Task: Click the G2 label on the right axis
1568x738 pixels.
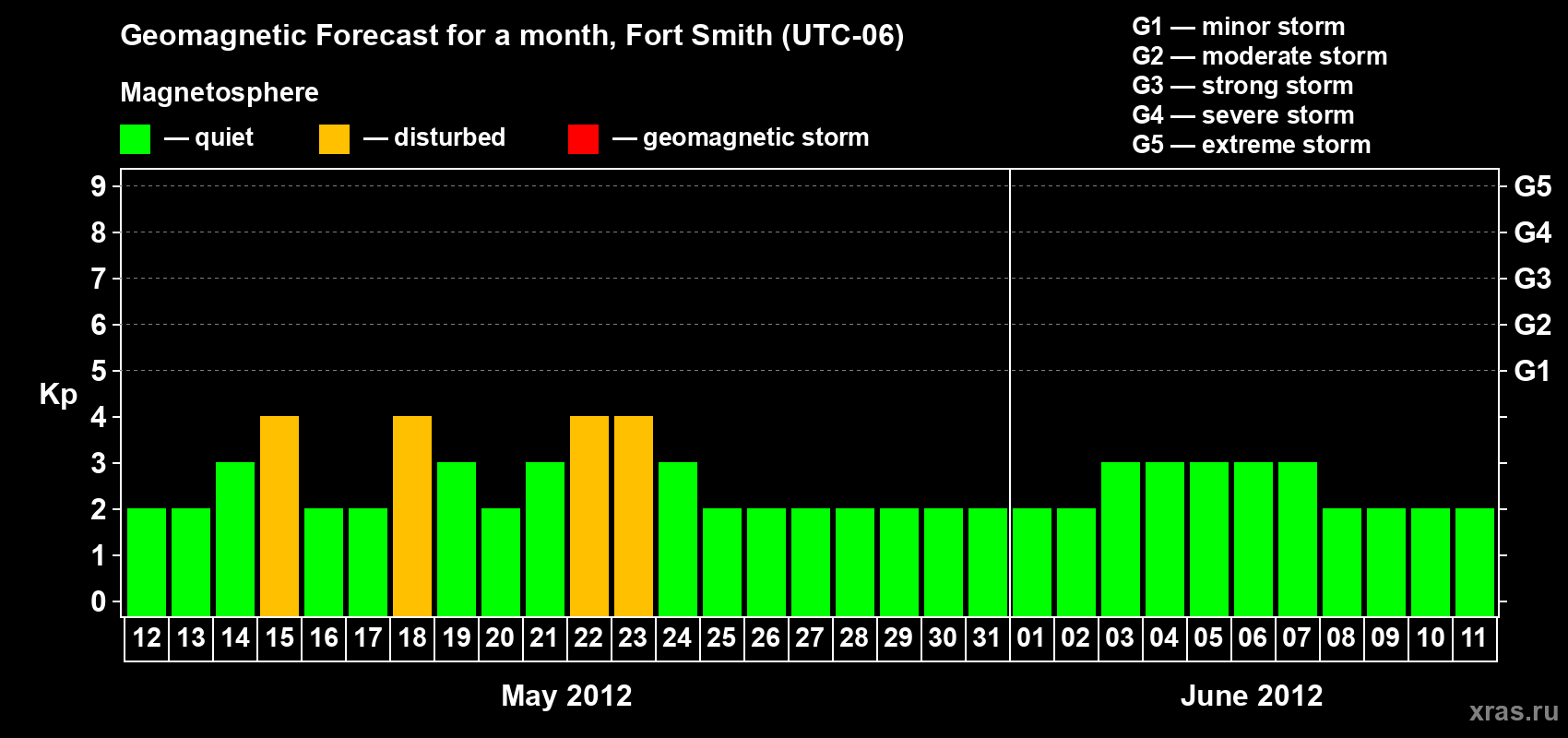Action: 1533,325
